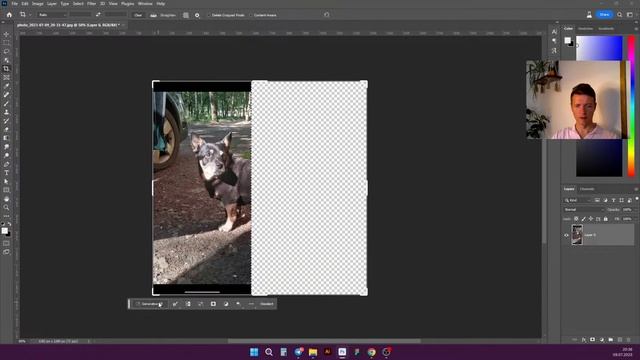The height and width of the screenshot is (360, 640).
Task: Click Clear button in options bar
Action: (x=138, y=15)
